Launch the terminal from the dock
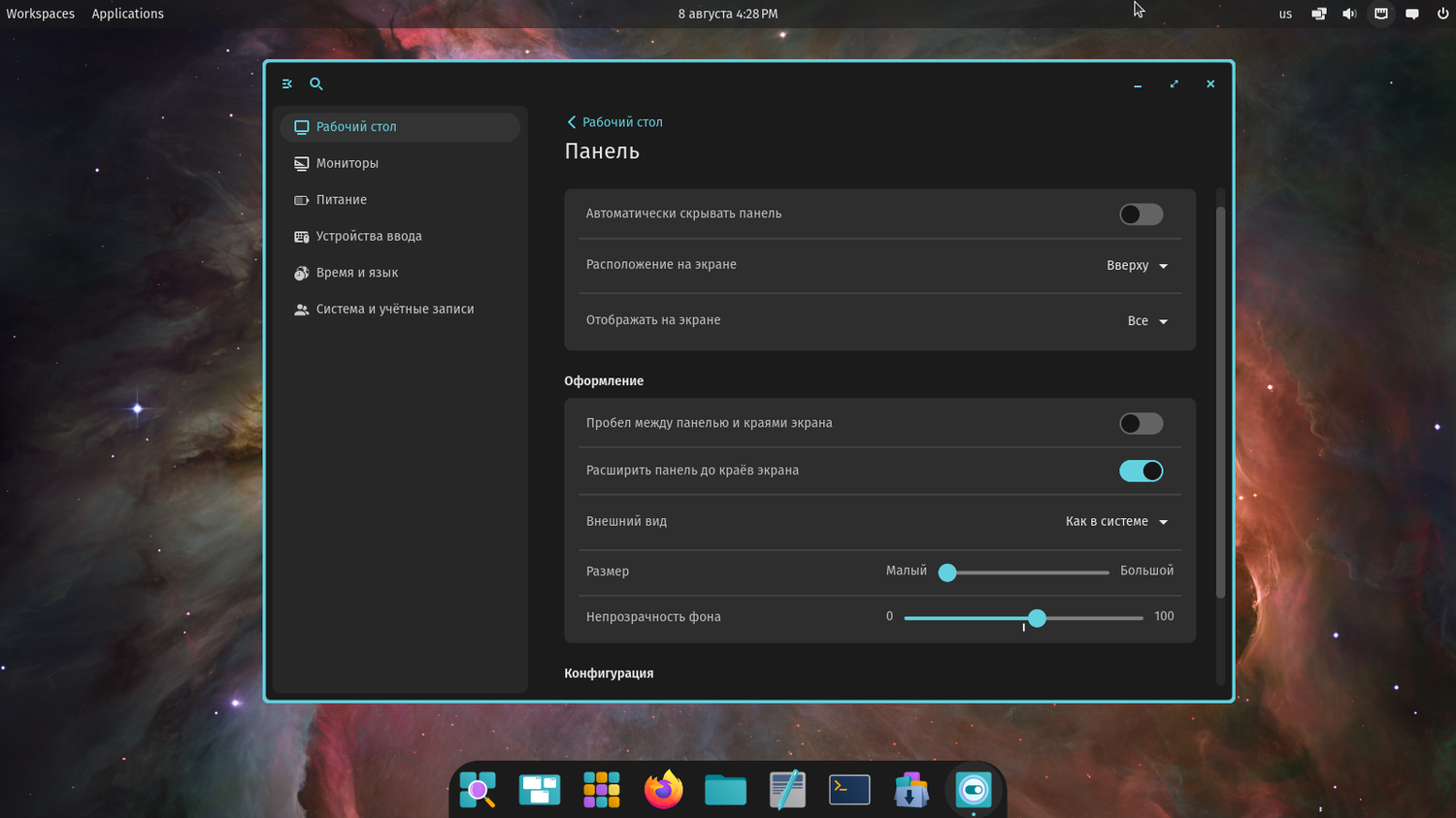1456x818 pixels. [849, 790]
